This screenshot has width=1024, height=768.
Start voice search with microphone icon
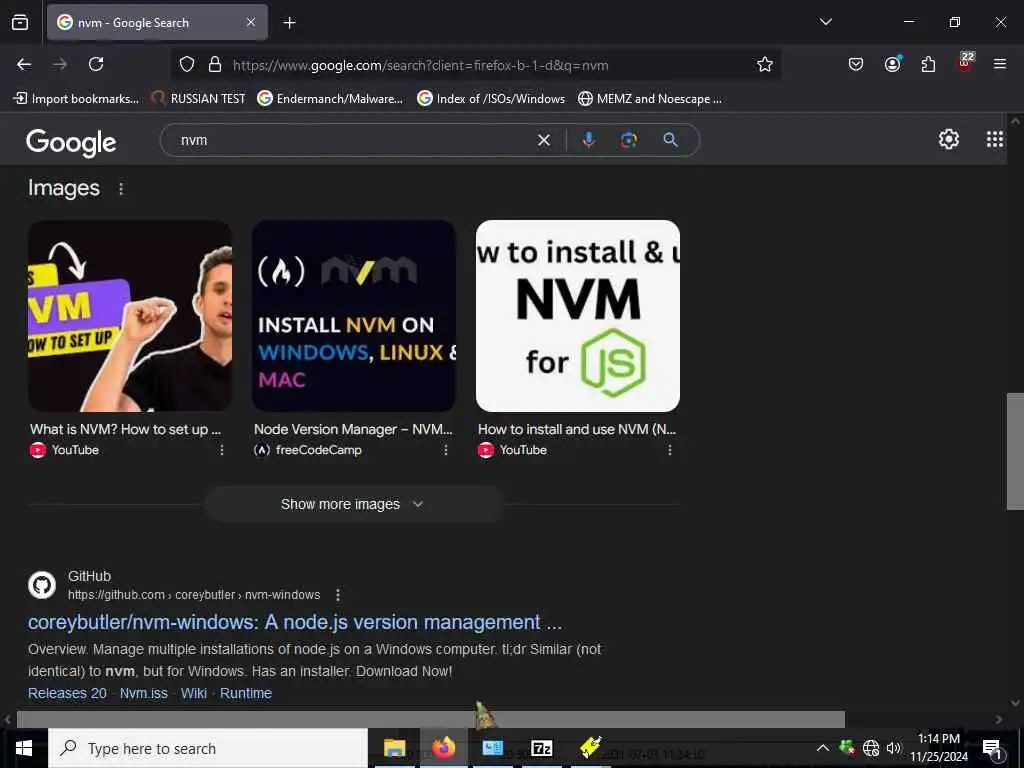(x=588, y=140)
